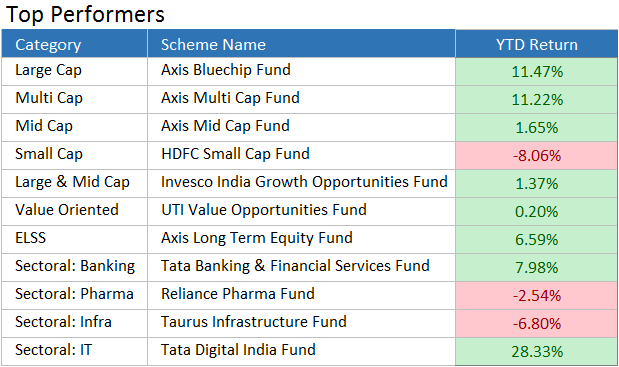The width and height of the screenshot is (619, 367).
Task: Click the Scheme Name column header
Action: click(x=301, y=44)
